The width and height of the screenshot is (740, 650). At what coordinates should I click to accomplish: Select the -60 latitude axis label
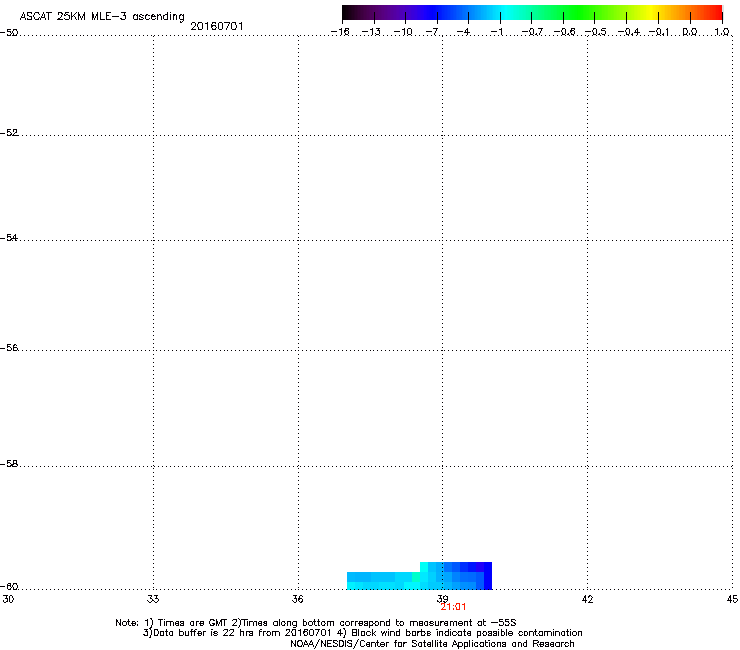pyautogui.click(x=9, y=587)
